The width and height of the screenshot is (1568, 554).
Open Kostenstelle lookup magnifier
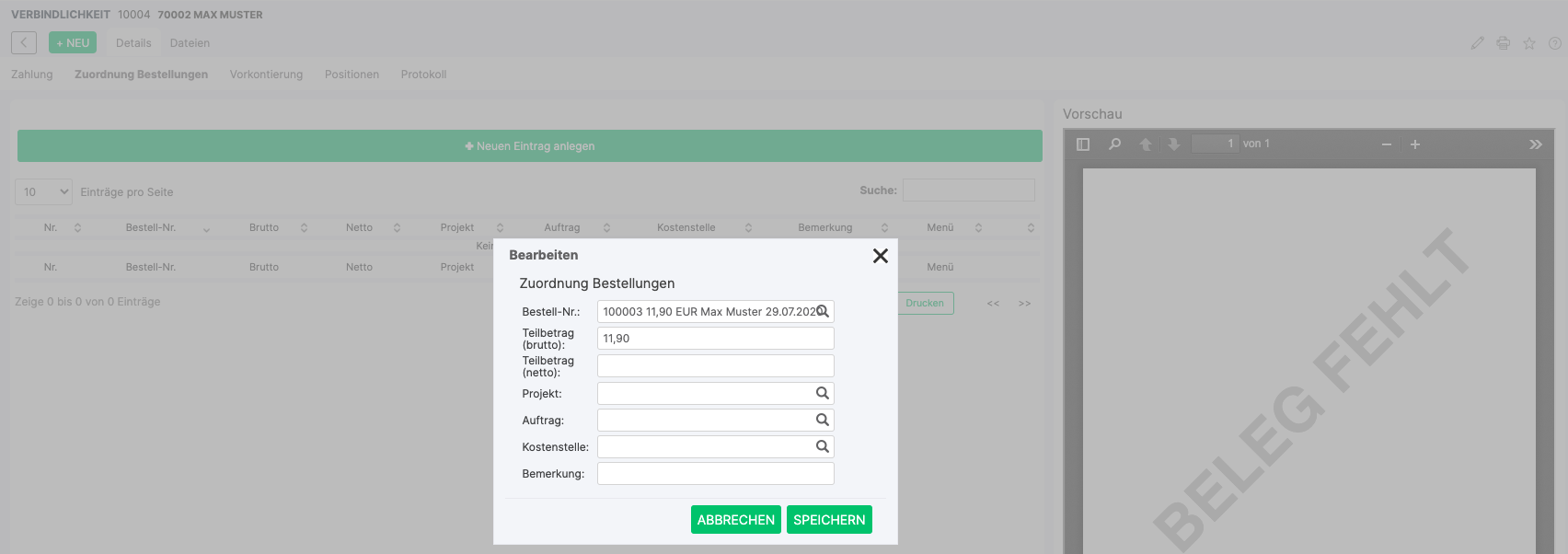point(823,446)
